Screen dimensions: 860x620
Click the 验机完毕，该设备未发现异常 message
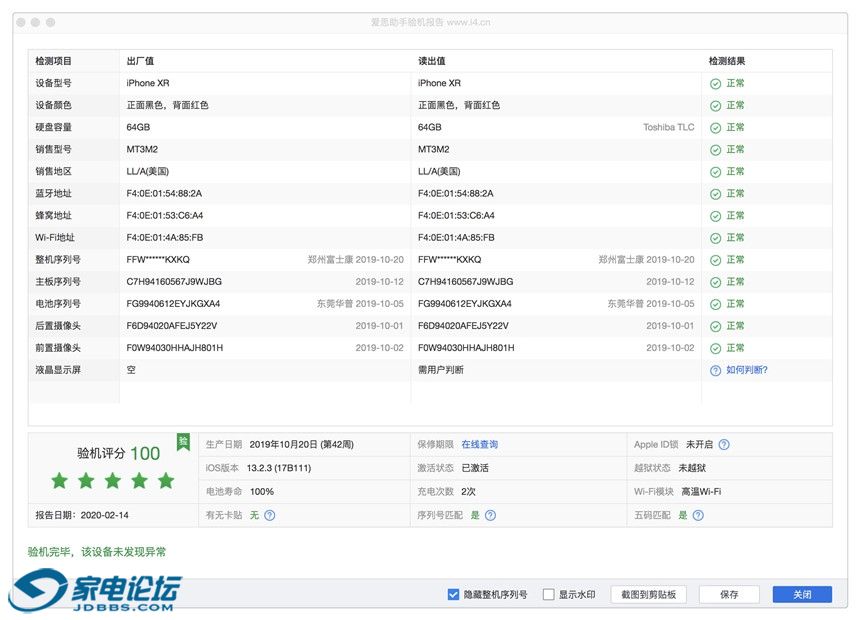click(97, 552)
